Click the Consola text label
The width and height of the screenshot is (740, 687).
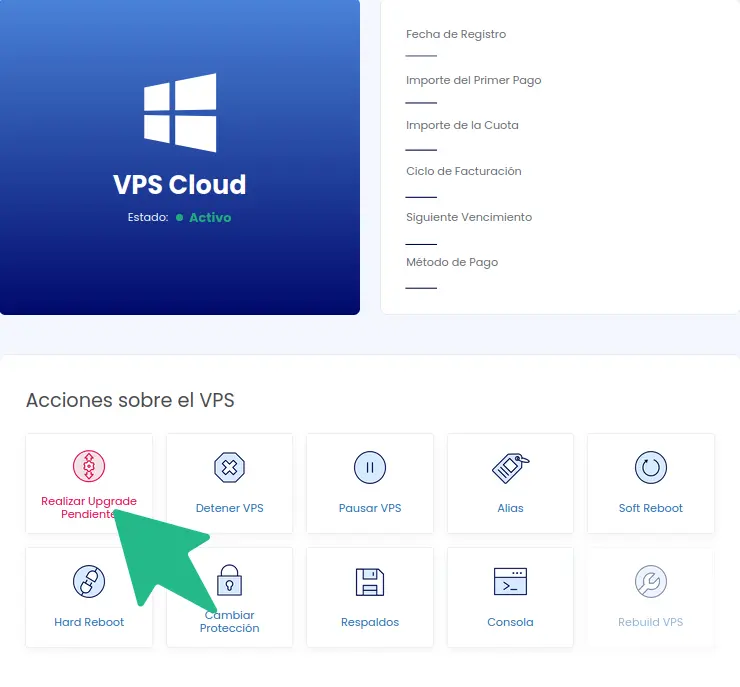point(511,622)
